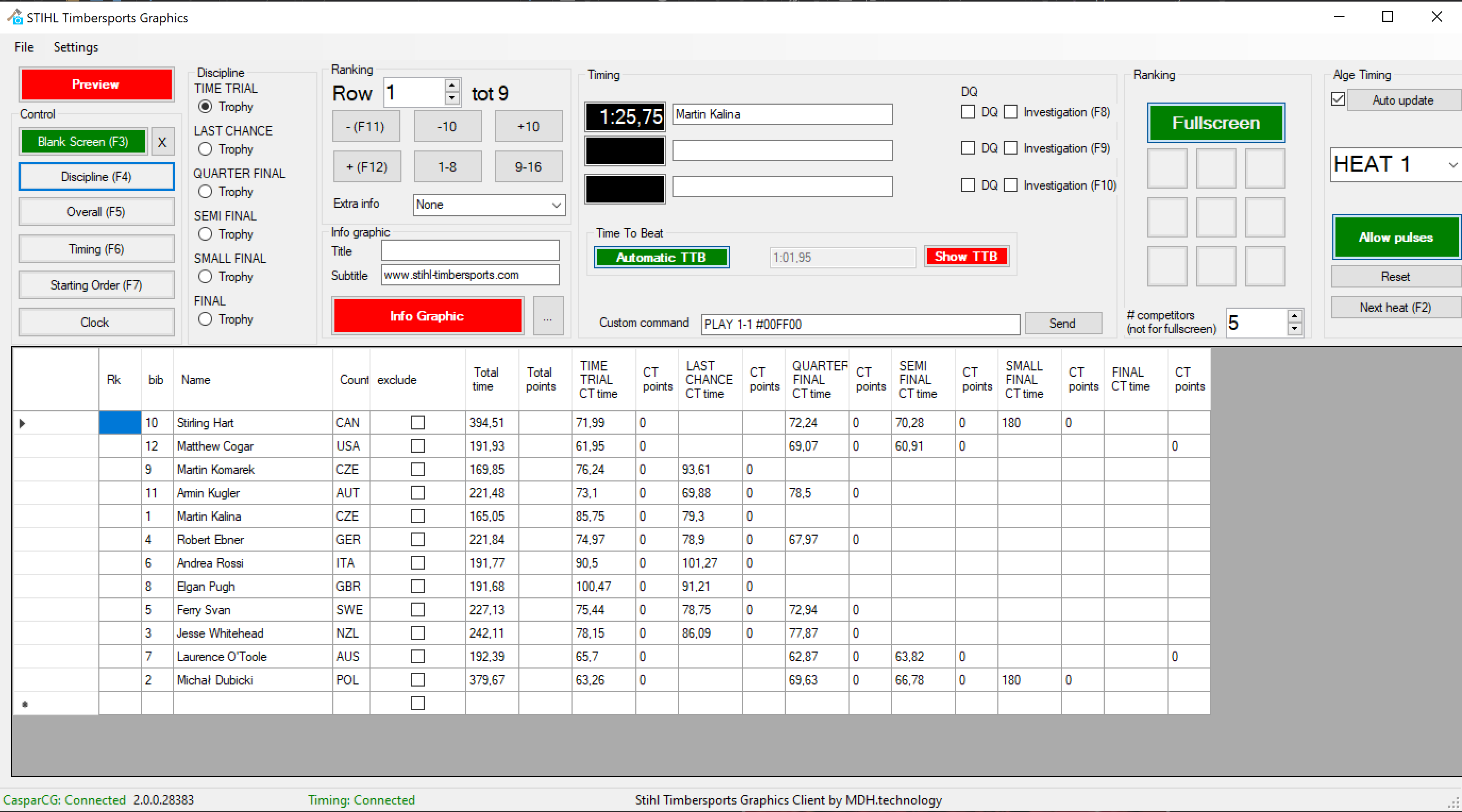Expand the HEAT 1 dropdown
The width and height of the screenshot is (1462, 812).
click(x=1452, y=165)
